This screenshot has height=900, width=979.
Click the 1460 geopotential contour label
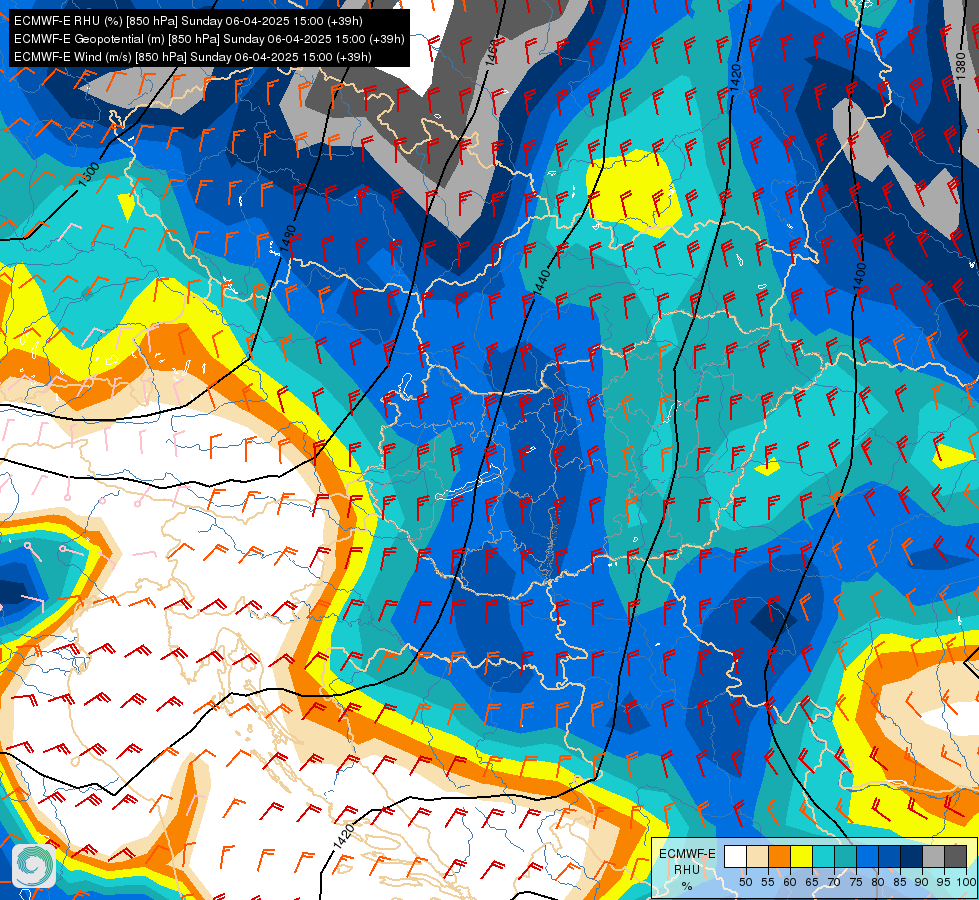(491, 52)
